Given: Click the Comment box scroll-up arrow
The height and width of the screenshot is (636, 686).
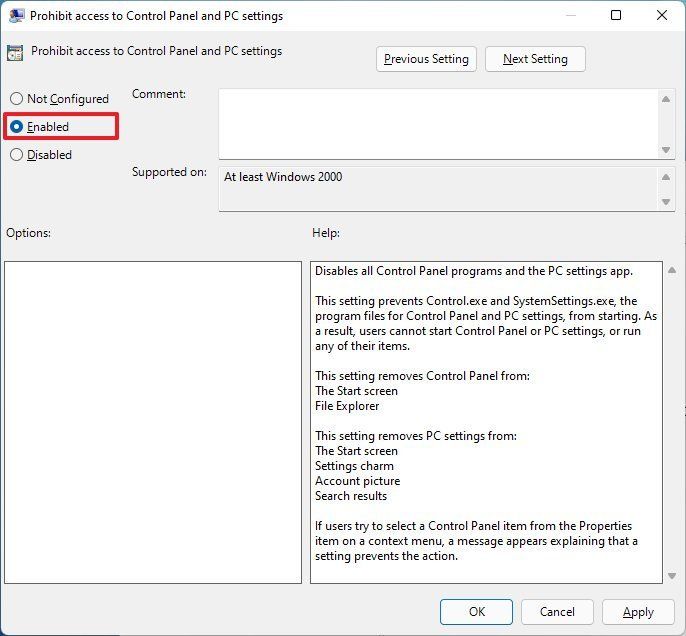Looking at the screenshot, I should (666, 99).
